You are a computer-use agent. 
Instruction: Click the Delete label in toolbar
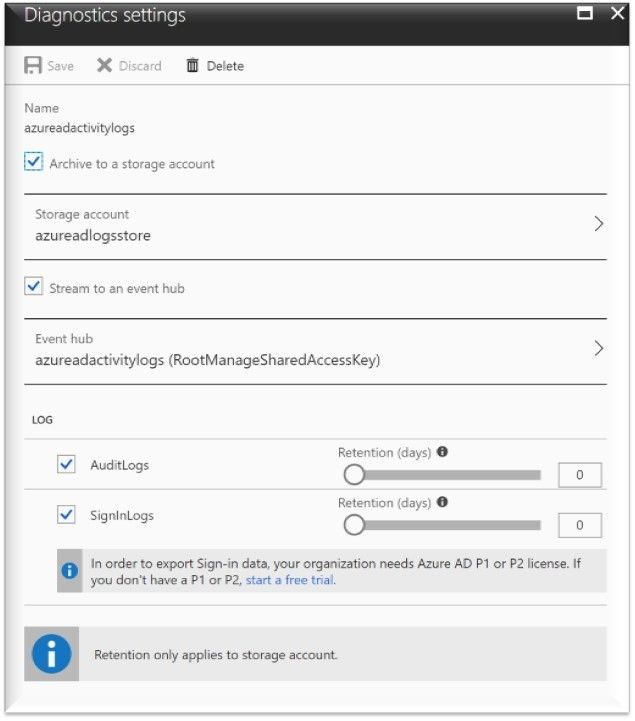[x=225, y=66]
